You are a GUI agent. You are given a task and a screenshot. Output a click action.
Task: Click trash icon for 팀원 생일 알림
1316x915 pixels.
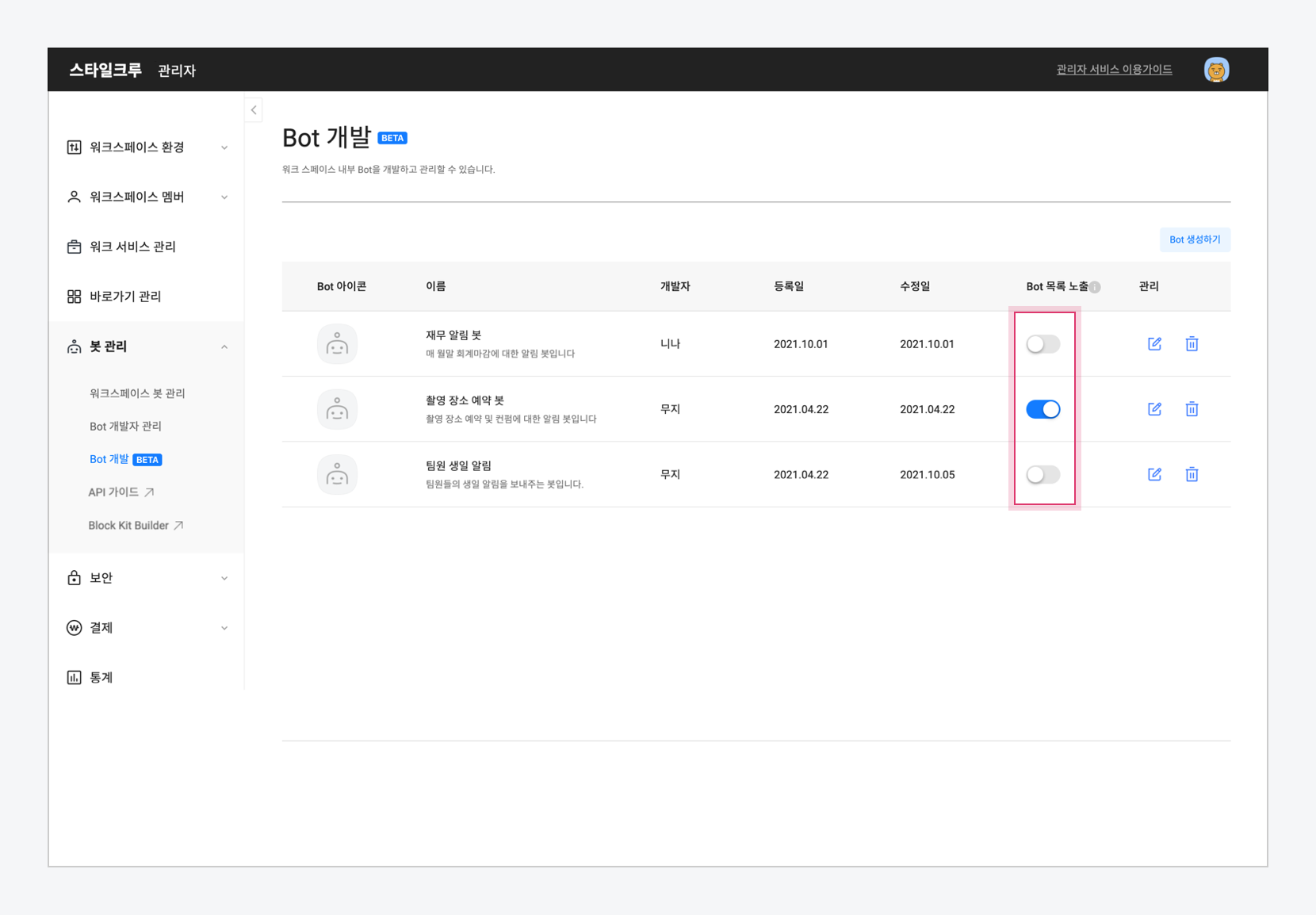(1192, 474)
